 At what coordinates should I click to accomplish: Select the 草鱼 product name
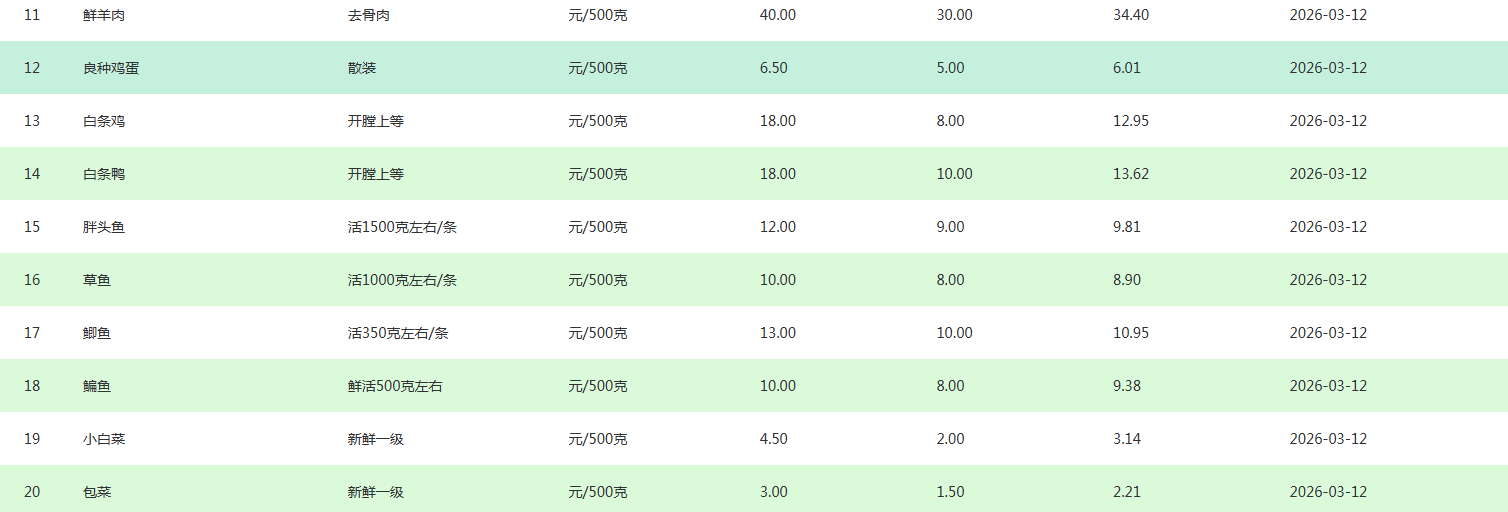97,280
